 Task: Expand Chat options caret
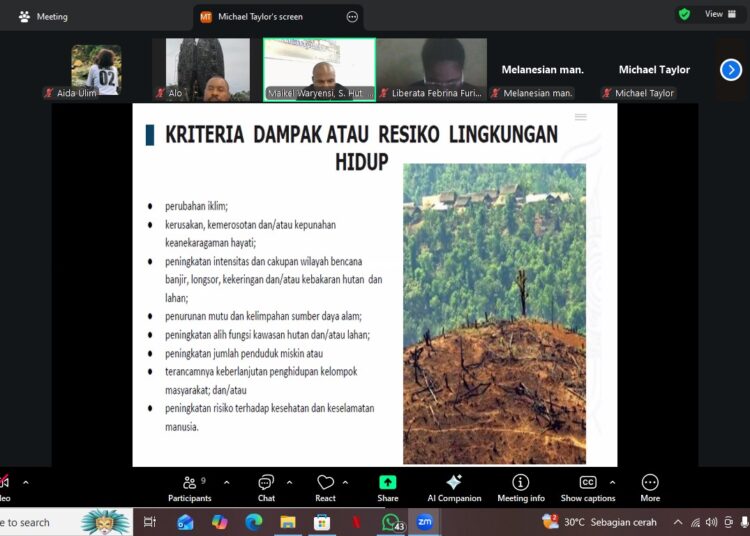pos(289,483)
